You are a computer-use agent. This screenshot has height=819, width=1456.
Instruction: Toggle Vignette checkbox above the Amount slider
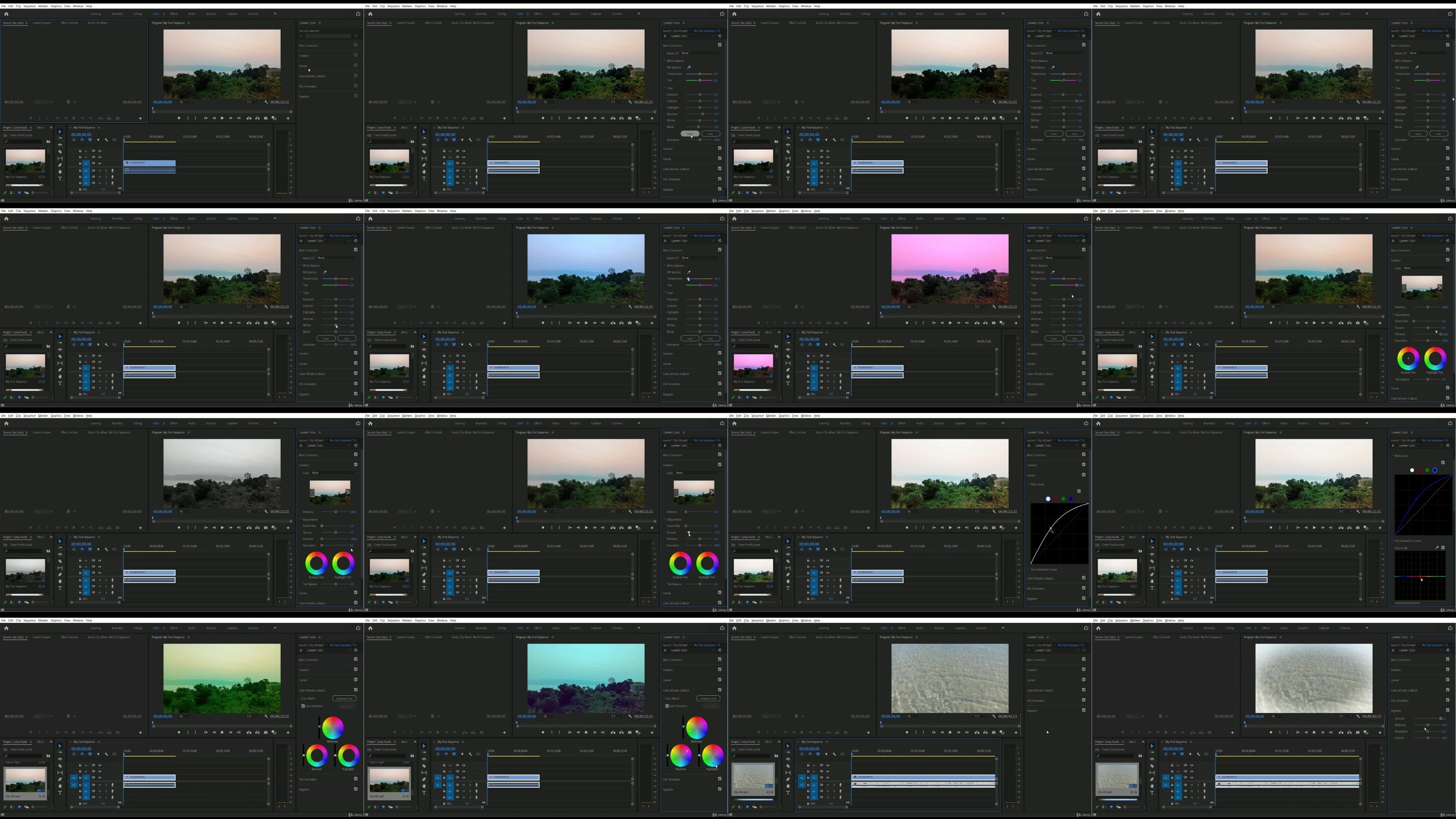(1447, 710)
